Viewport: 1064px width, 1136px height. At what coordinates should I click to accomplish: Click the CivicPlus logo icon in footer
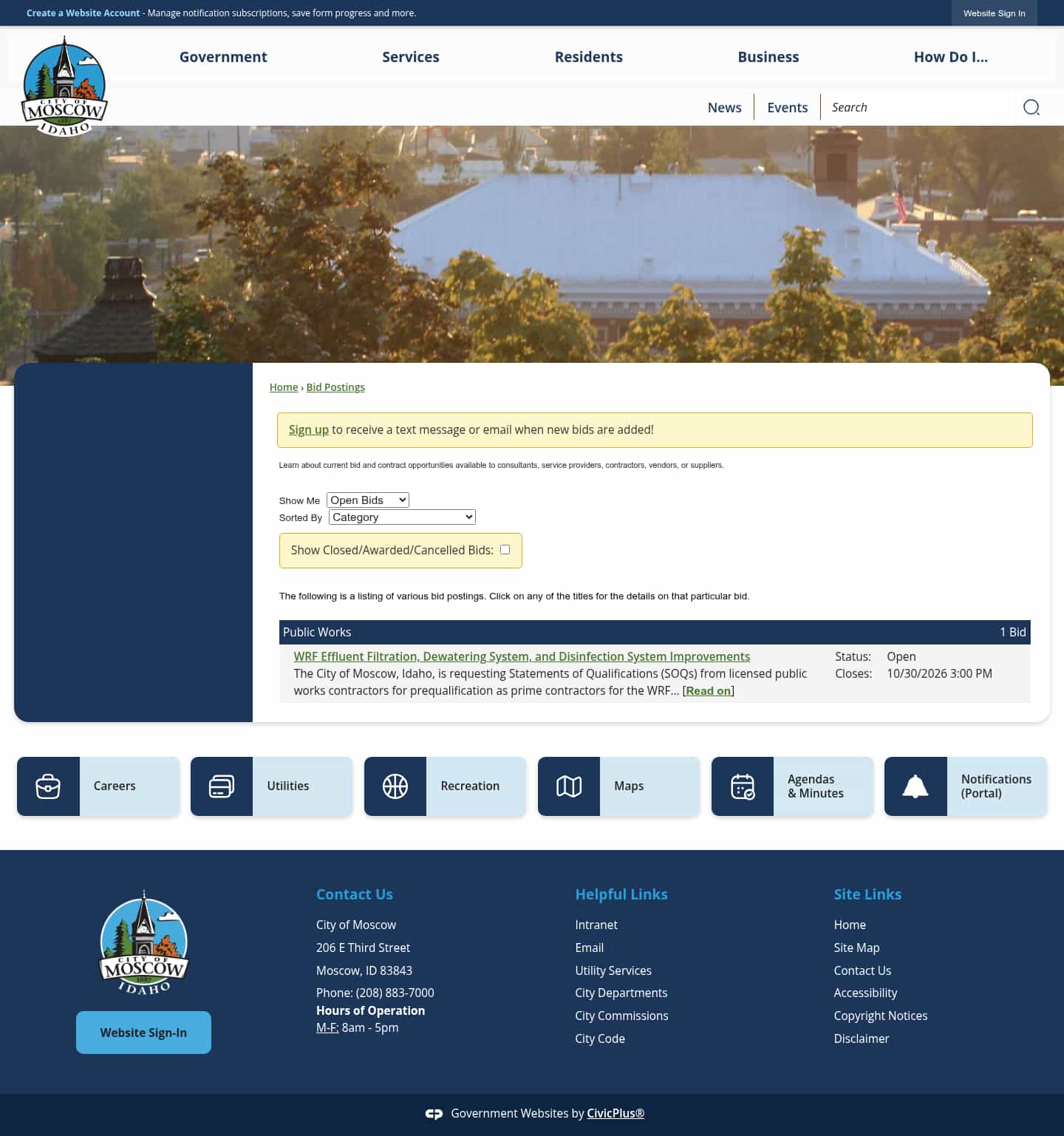coord(434,1114)
